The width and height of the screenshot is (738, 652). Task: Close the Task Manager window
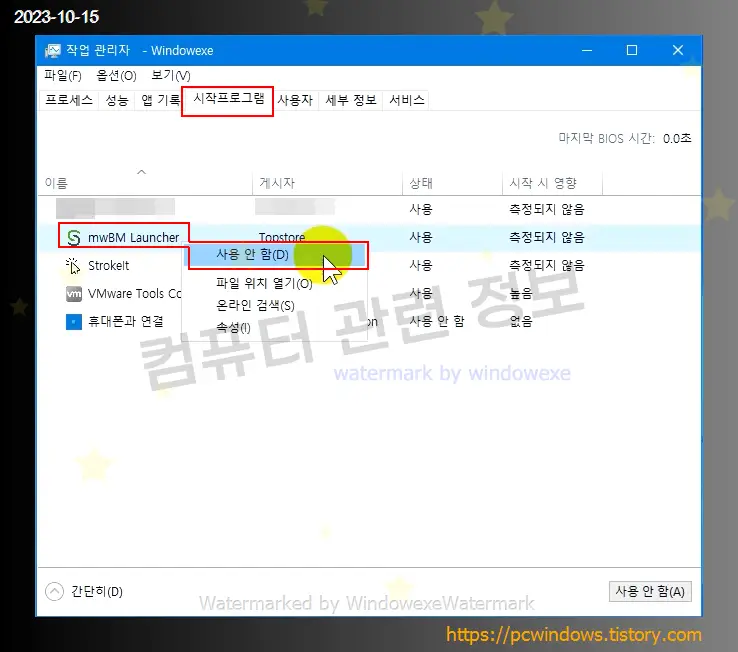pos(678,50)
